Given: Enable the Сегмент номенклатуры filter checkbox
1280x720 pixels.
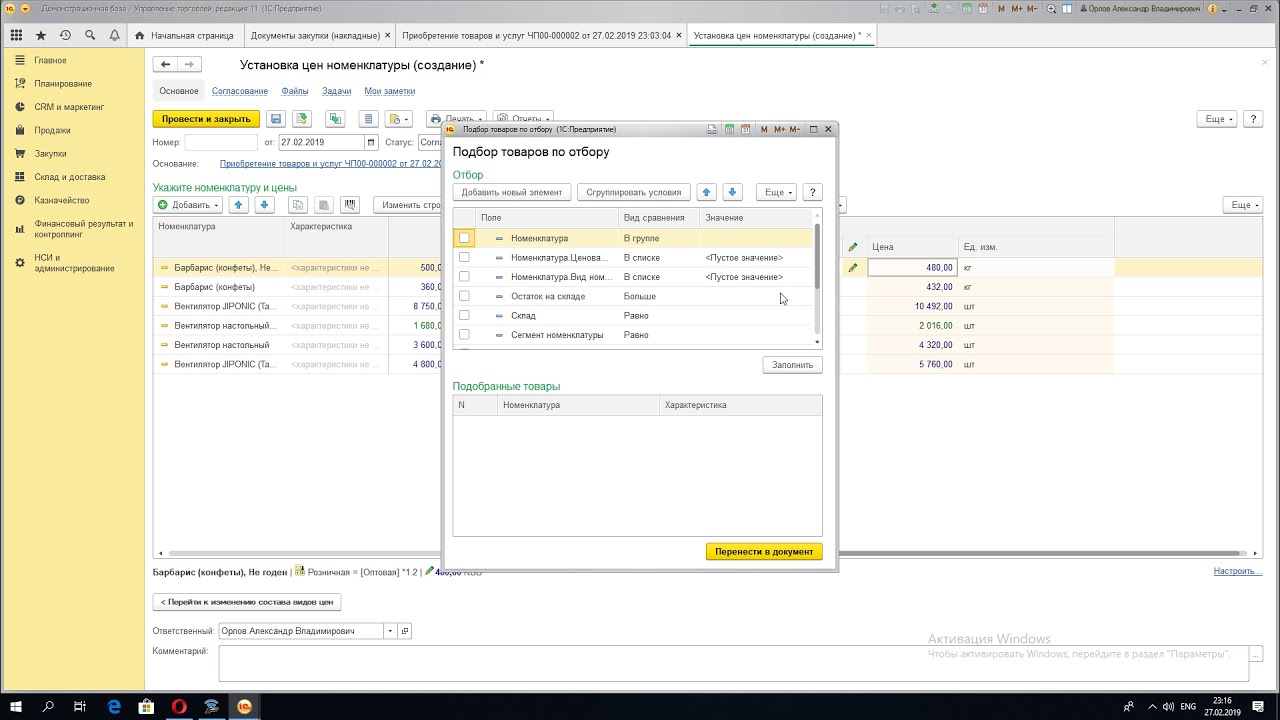Looking at the screenshot, I should 464,335.
